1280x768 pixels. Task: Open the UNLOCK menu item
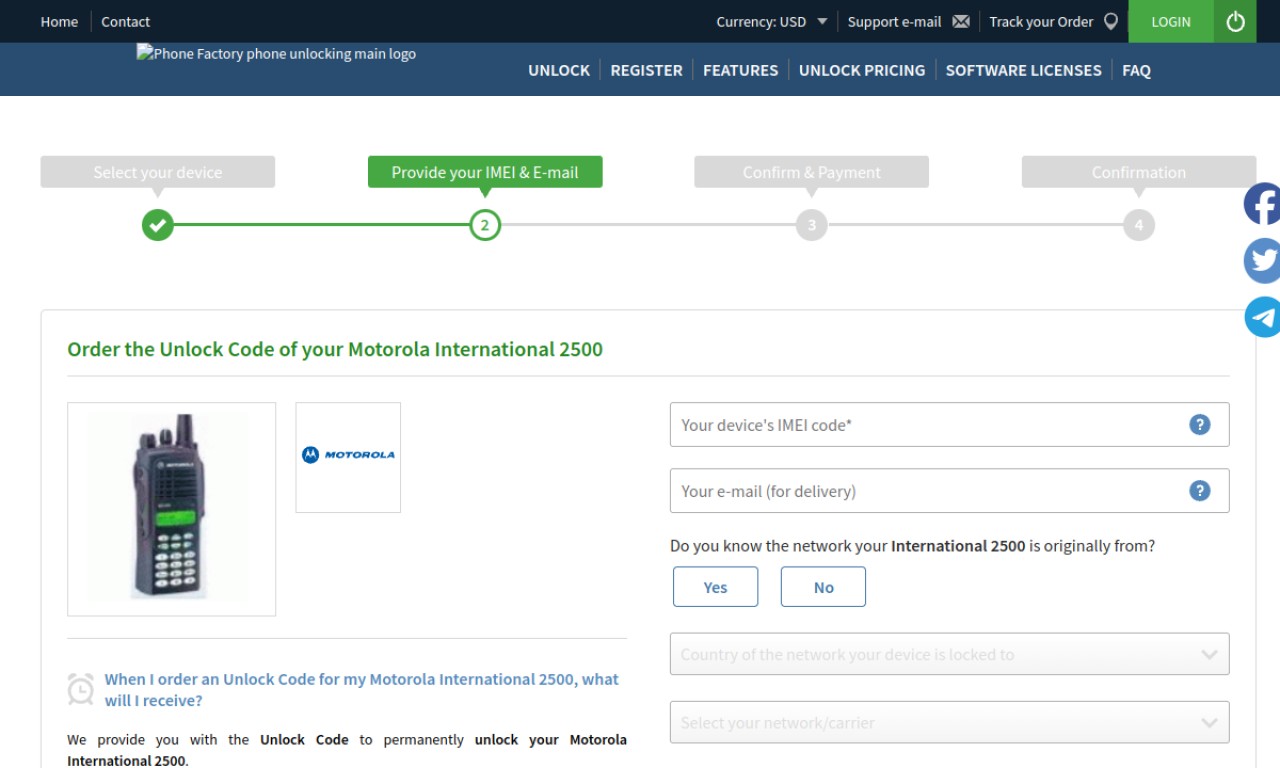point(559,70)
